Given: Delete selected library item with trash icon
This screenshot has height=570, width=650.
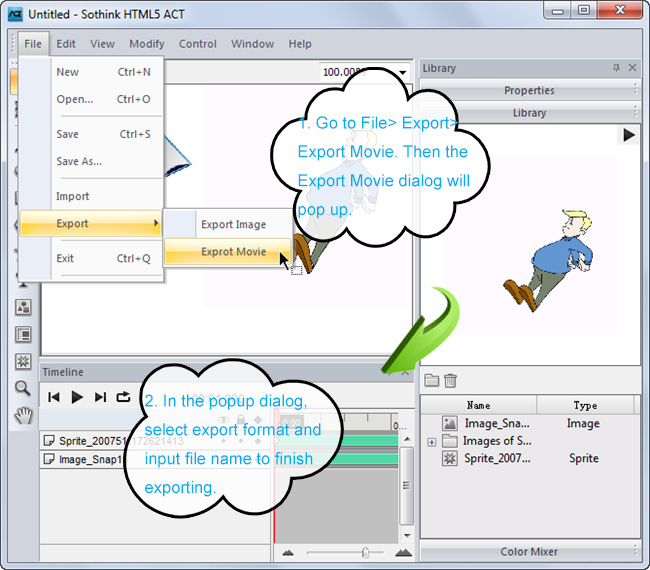Looking at the screenshot, I should tap(450, 380).
